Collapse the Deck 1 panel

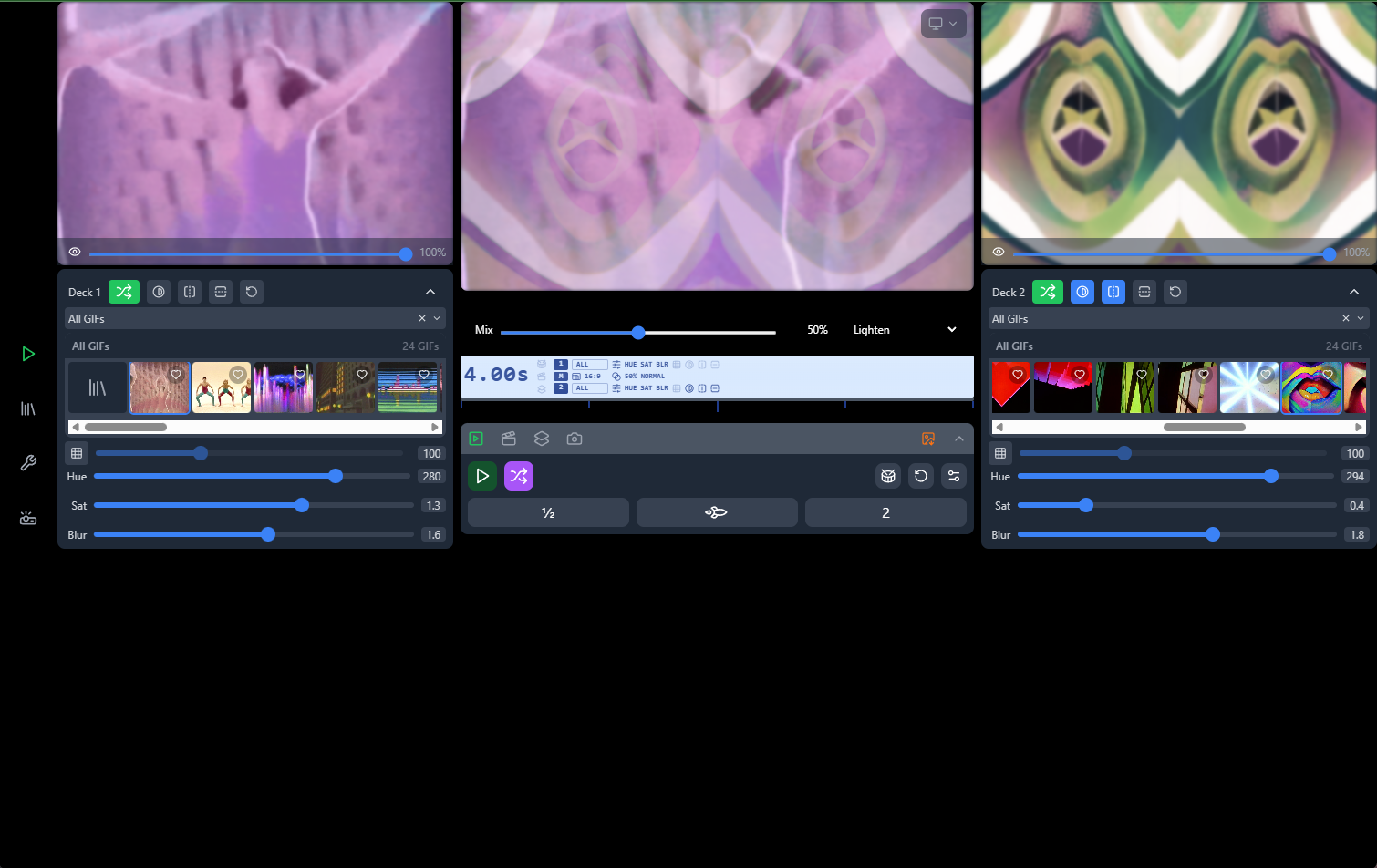pyautogui.click(x=430, y=292)
